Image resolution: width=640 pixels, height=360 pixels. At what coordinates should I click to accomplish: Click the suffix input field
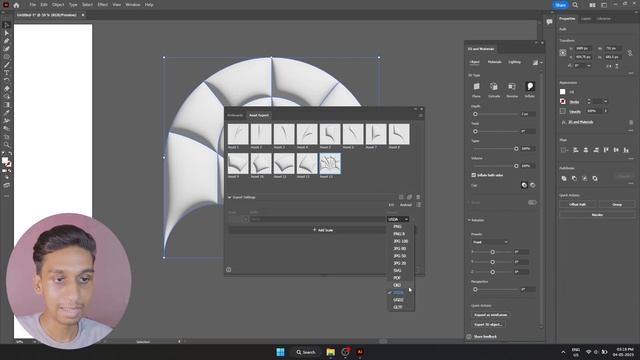tap(317, 219)
